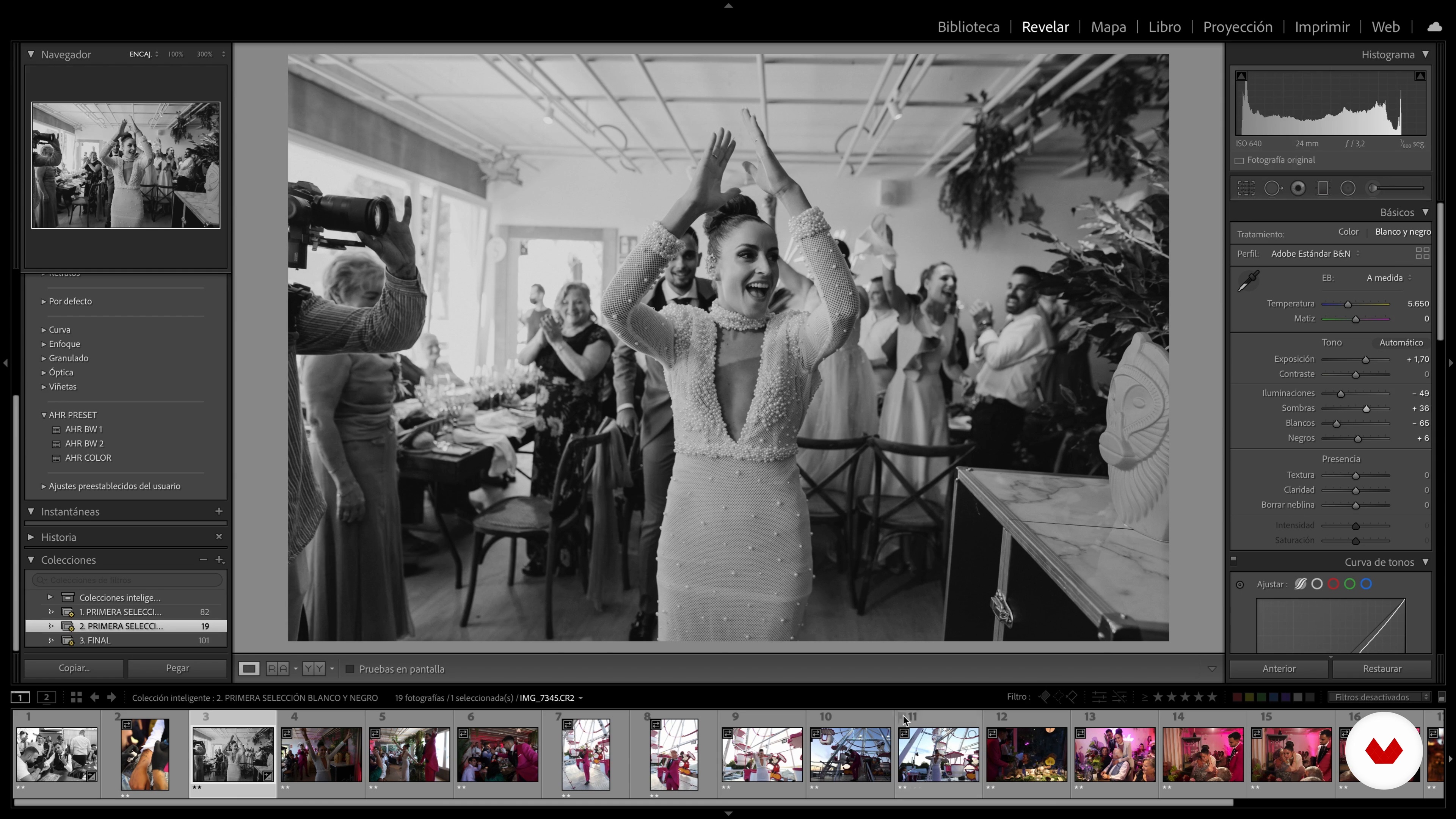Collapse the AHR PRESET folder
Screen dimensions: 1456x819
tap(44, 415)
